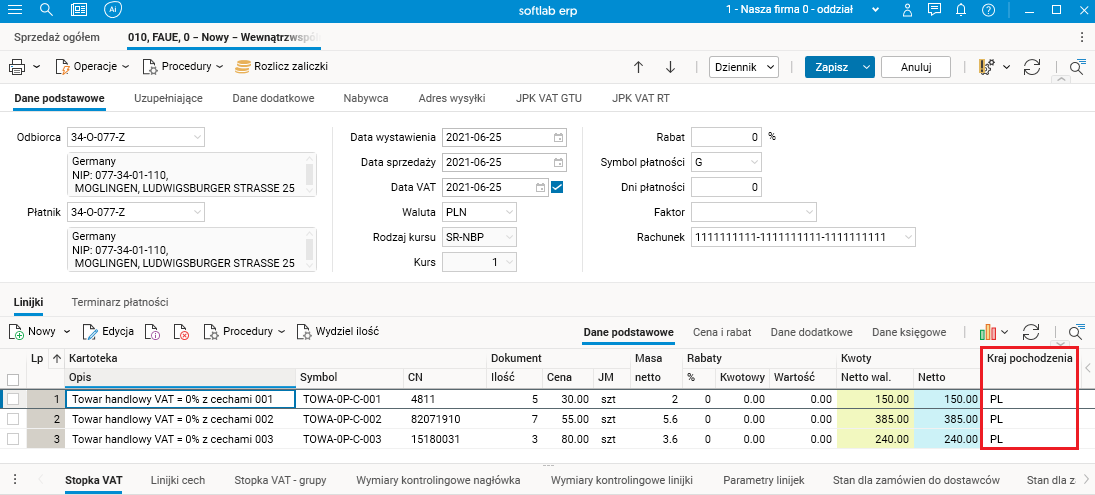1095x495 pixels.
Task: Open header filter search icon
Action: (1077, 67)
